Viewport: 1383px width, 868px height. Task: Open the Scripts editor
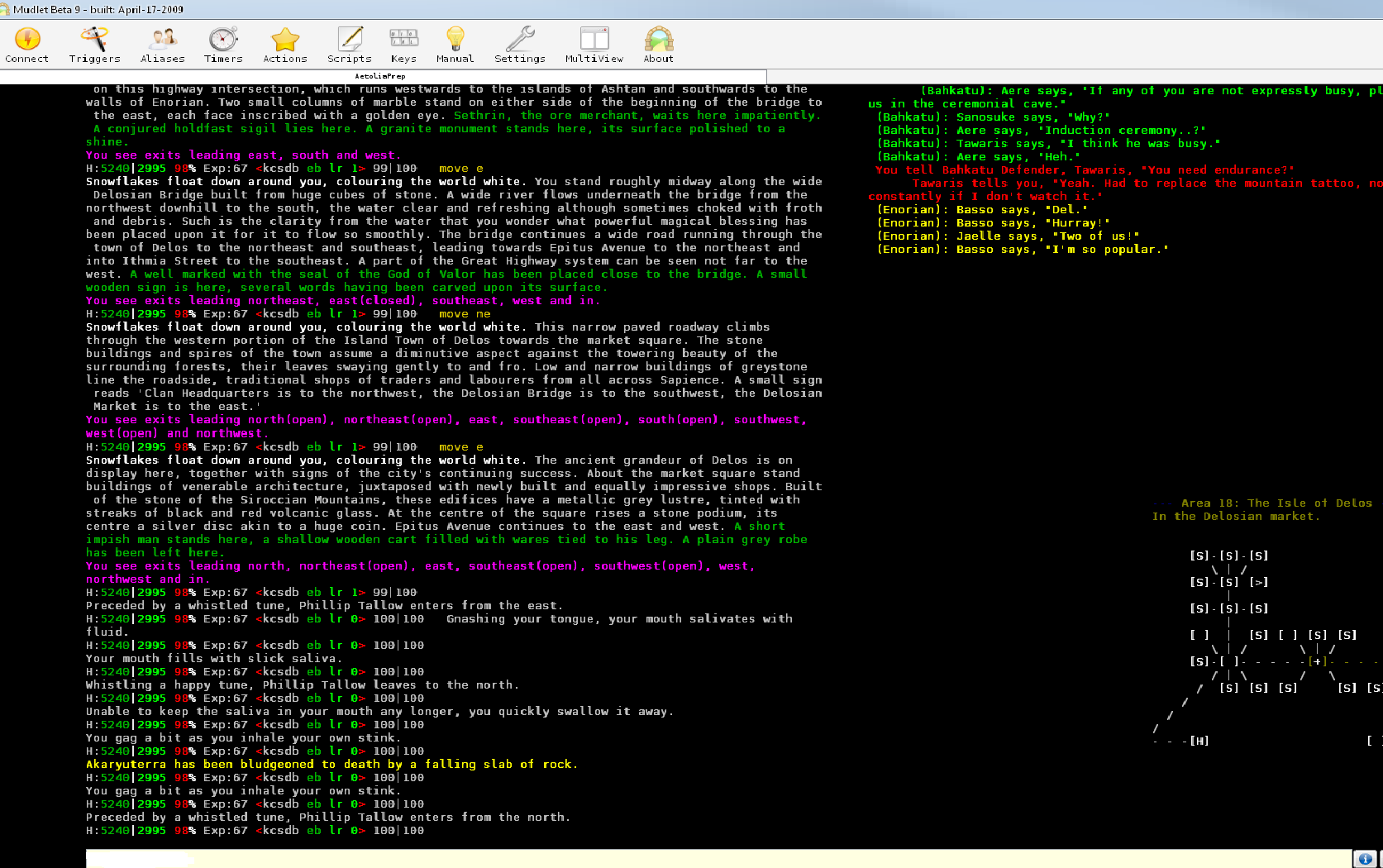tap(350, 45)
